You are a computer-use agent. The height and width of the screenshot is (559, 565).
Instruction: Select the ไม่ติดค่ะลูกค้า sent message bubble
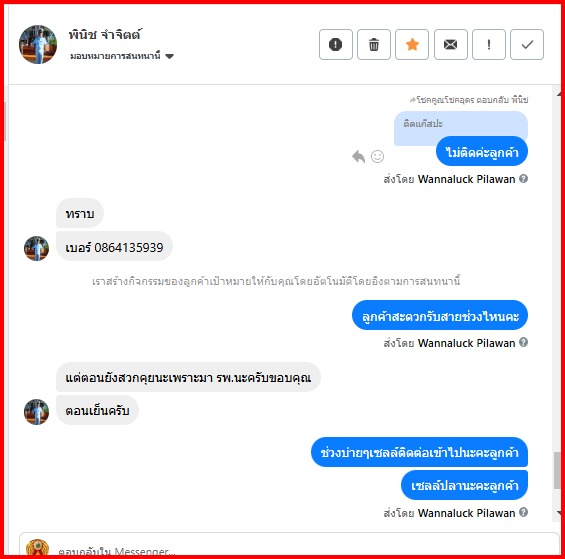click(x=482, y=152)
